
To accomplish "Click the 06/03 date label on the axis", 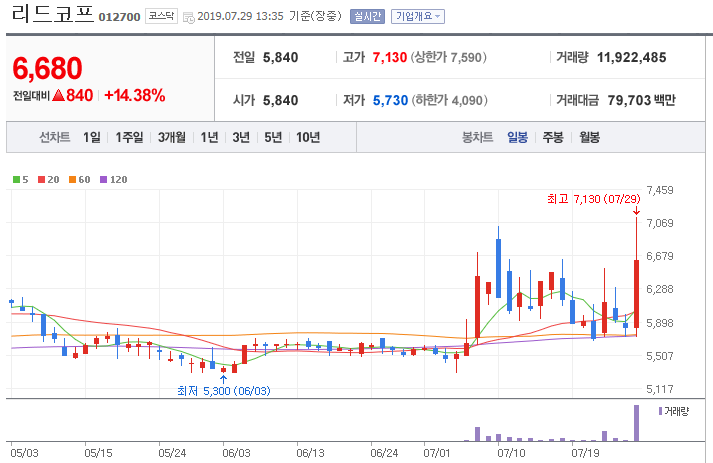I will 236,453.
